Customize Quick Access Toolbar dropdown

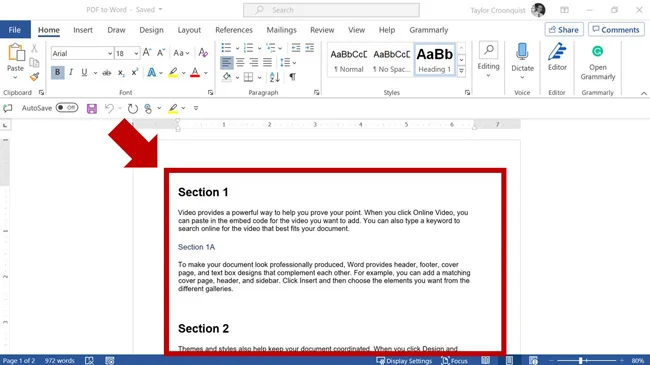click(x=196, y=108)
